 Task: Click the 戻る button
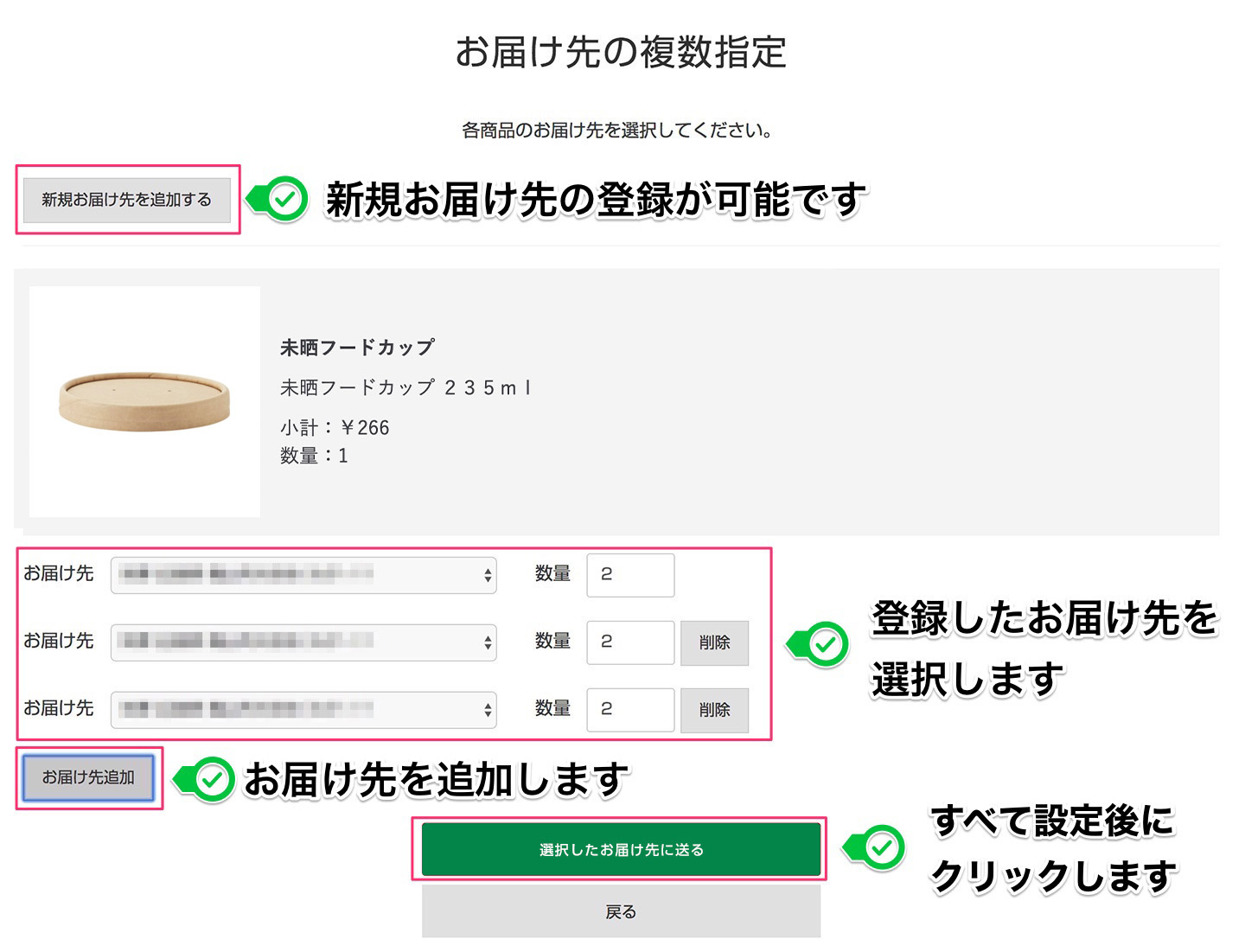click(620, 911)
